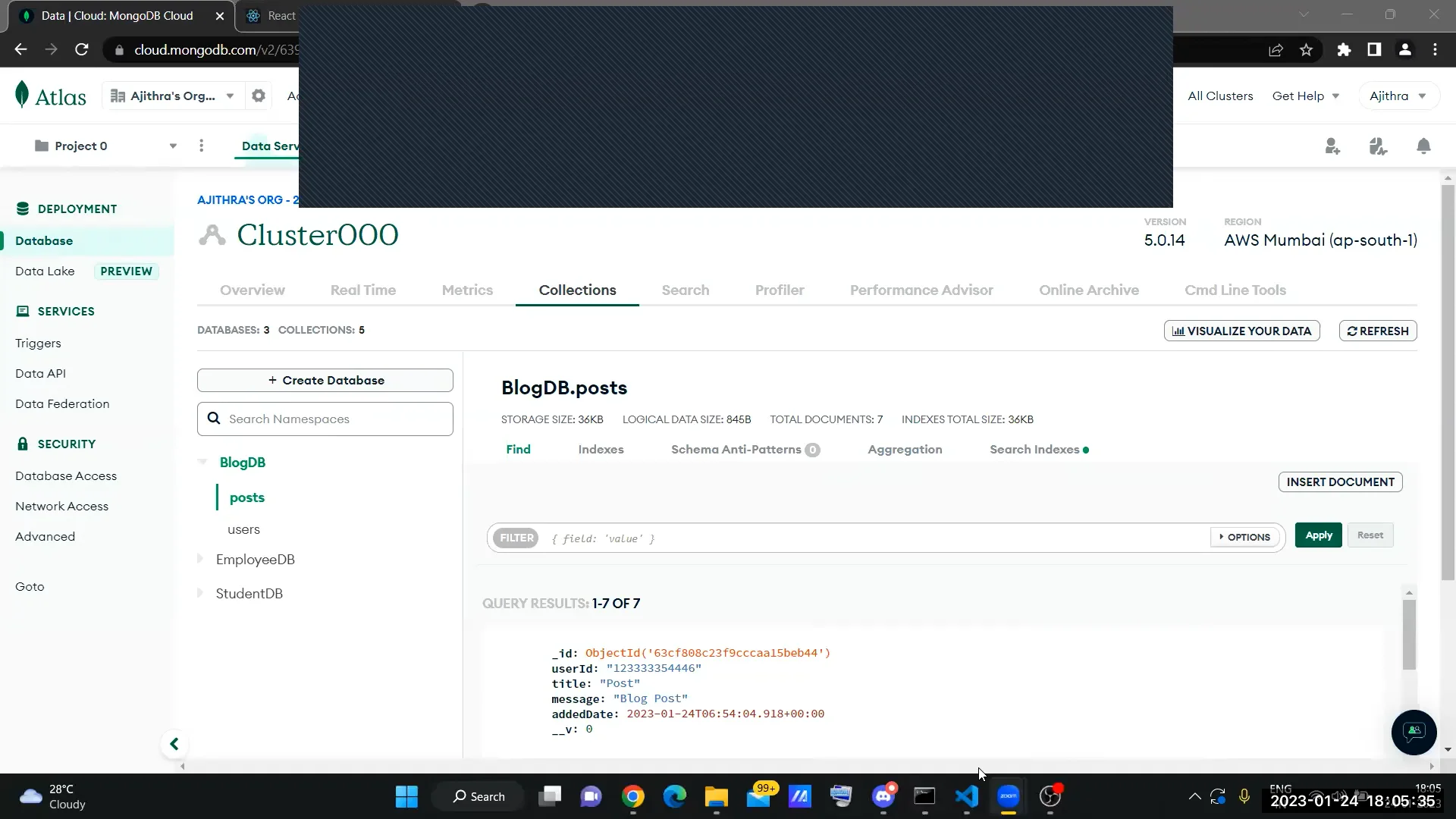The image size is (1456, 819).
Task: Open project options three-dot menu
Action: click(201, 146)
